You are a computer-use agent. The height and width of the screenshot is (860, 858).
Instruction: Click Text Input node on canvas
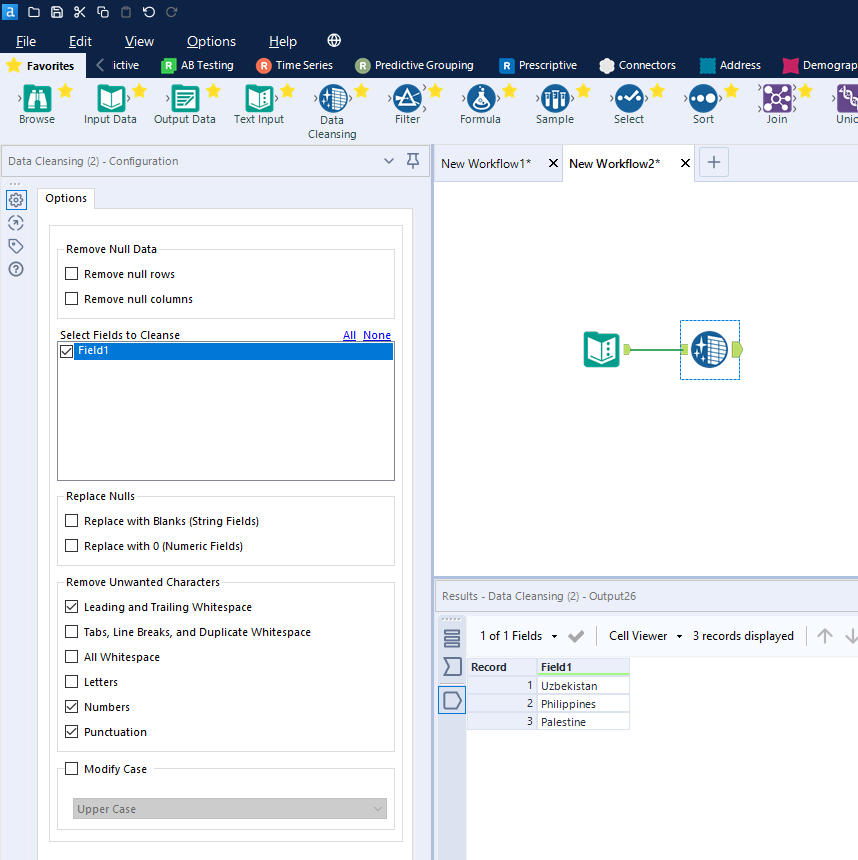(x=602, y=349)
